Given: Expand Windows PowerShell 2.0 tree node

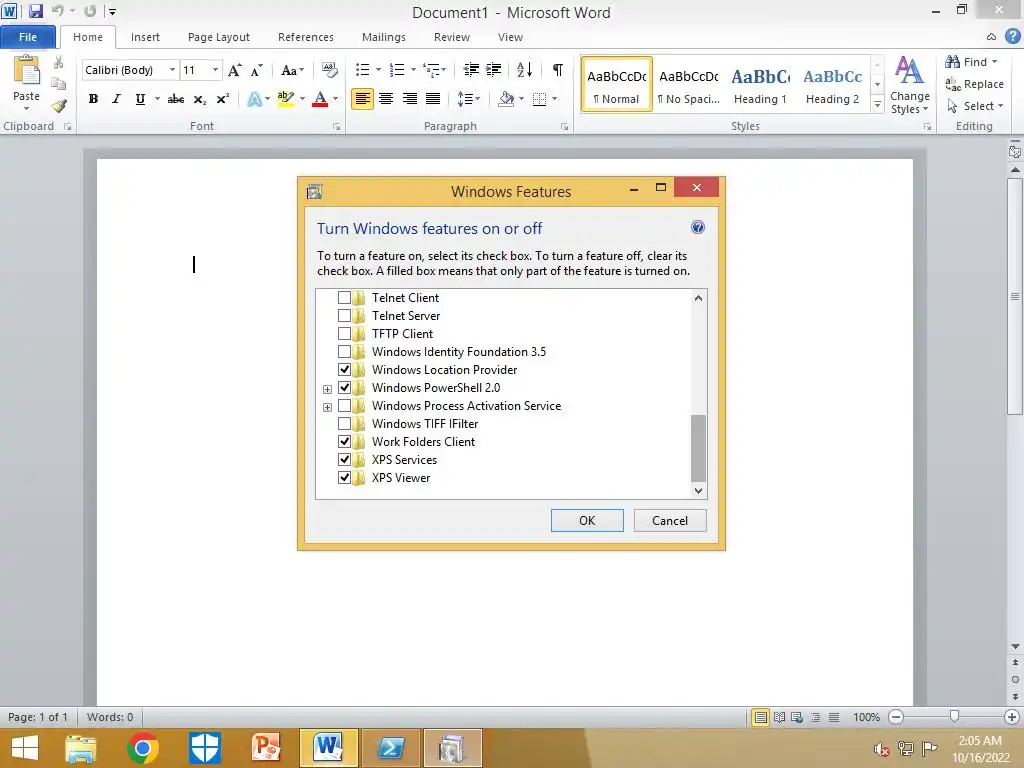Looking at the screenshot, I should pos(327,389).
